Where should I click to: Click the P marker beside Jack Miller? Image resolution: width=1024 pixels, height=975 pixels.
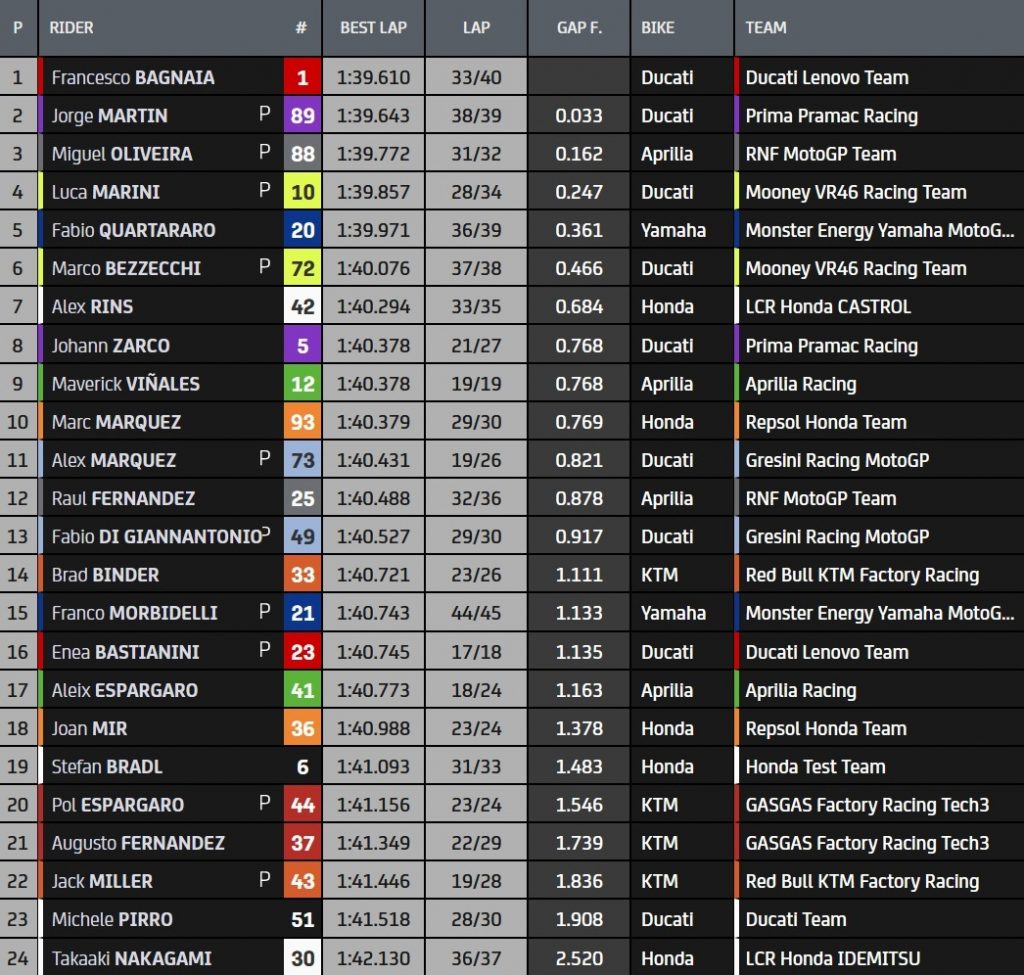click(265, 880)
